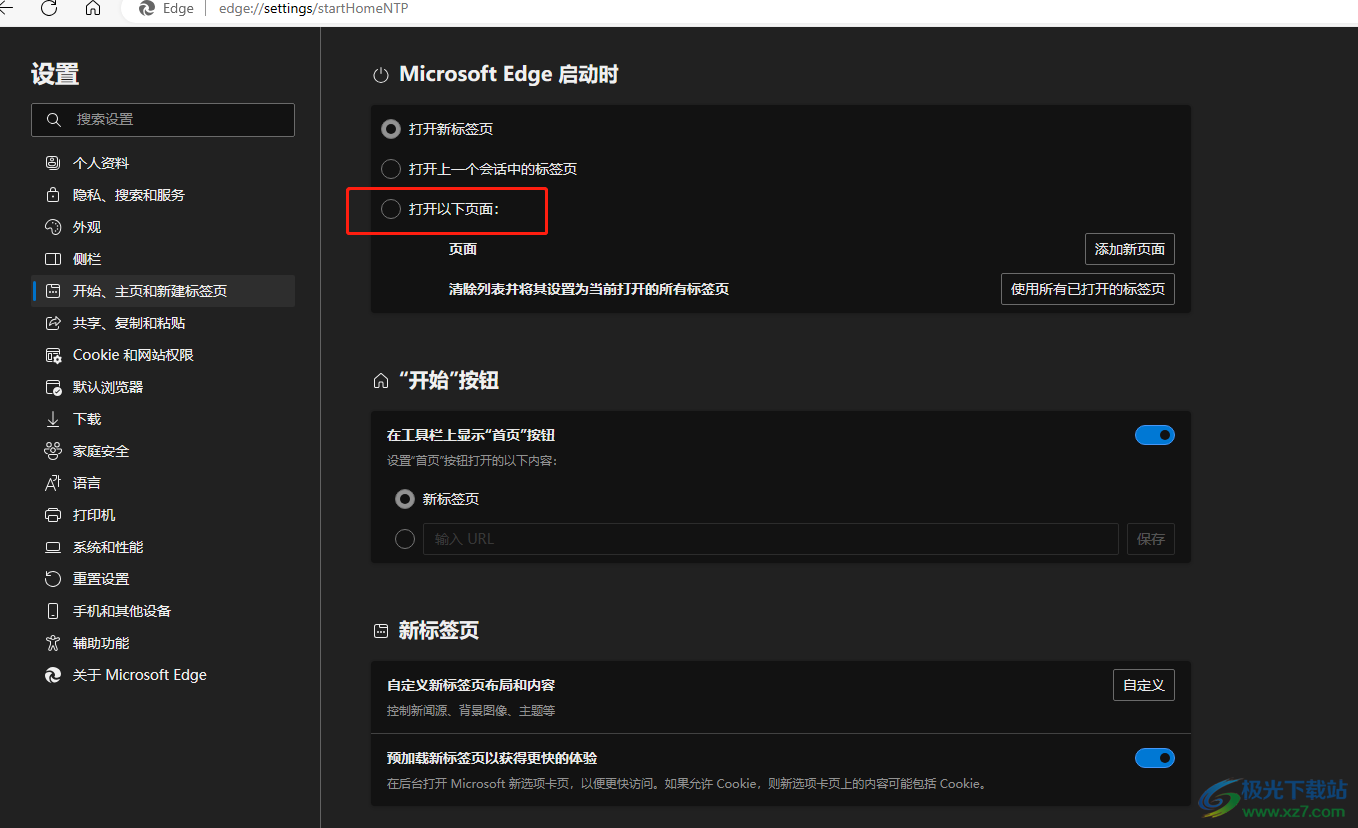The image size is (1358, 828).
Task: Select 打开新标签页 startup radio option
Action: click(x=391, y=129)
